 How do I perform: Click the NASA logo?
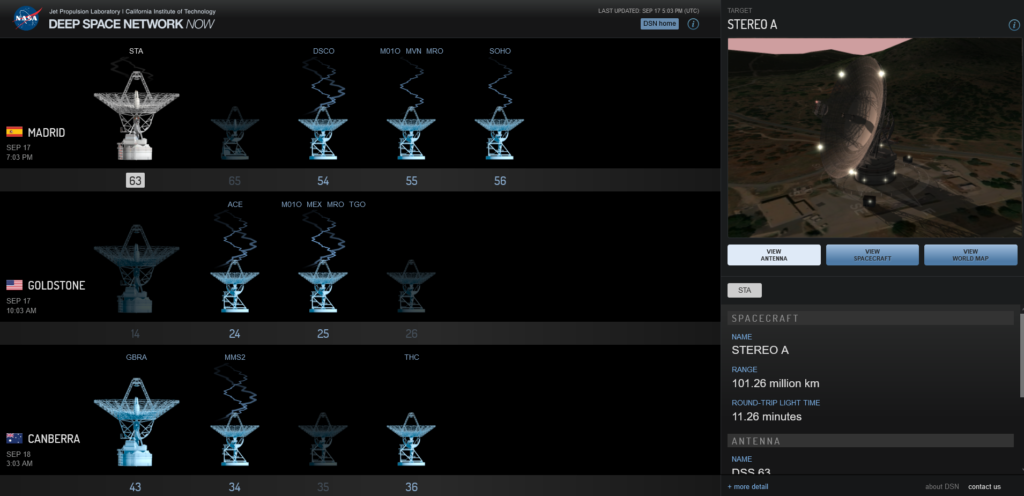click(27, 18)
